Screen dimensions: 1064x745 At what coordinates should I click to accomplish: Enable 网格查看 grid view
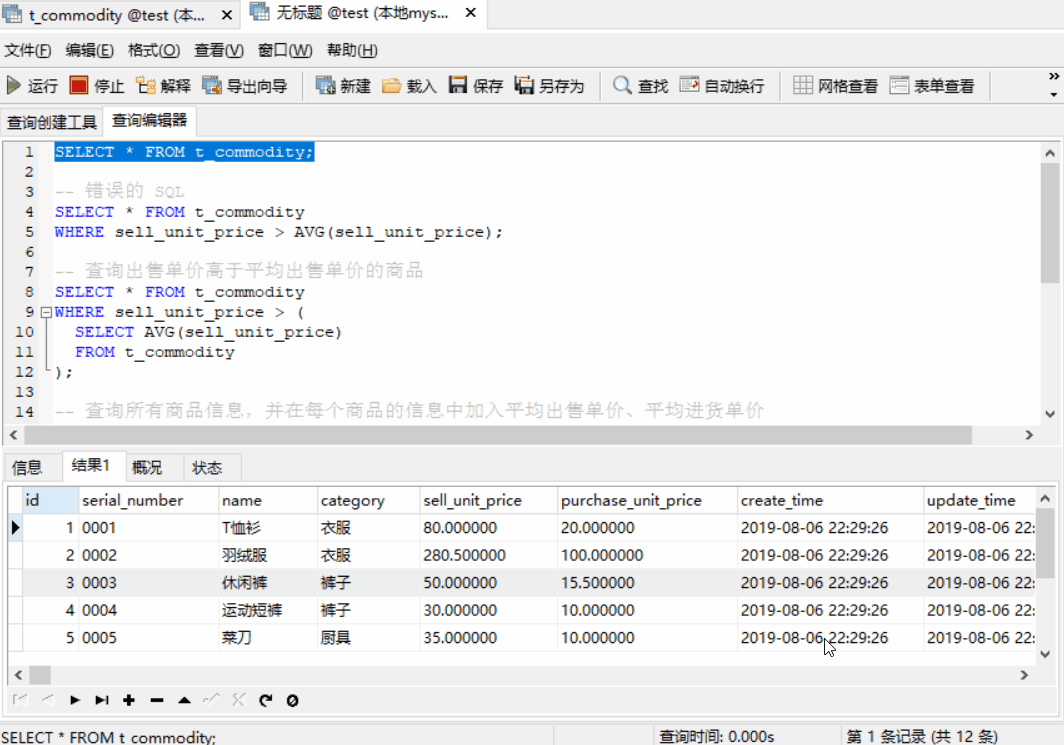pyautogui.click(x=826, y=84)
